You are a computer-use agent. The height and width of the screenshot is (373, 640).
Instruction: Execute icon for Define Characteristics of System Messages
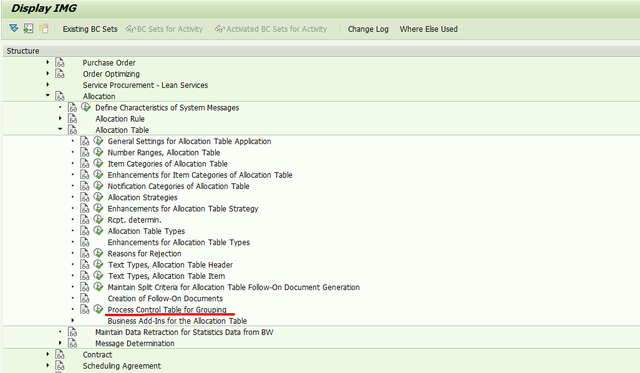coord(86,107)
